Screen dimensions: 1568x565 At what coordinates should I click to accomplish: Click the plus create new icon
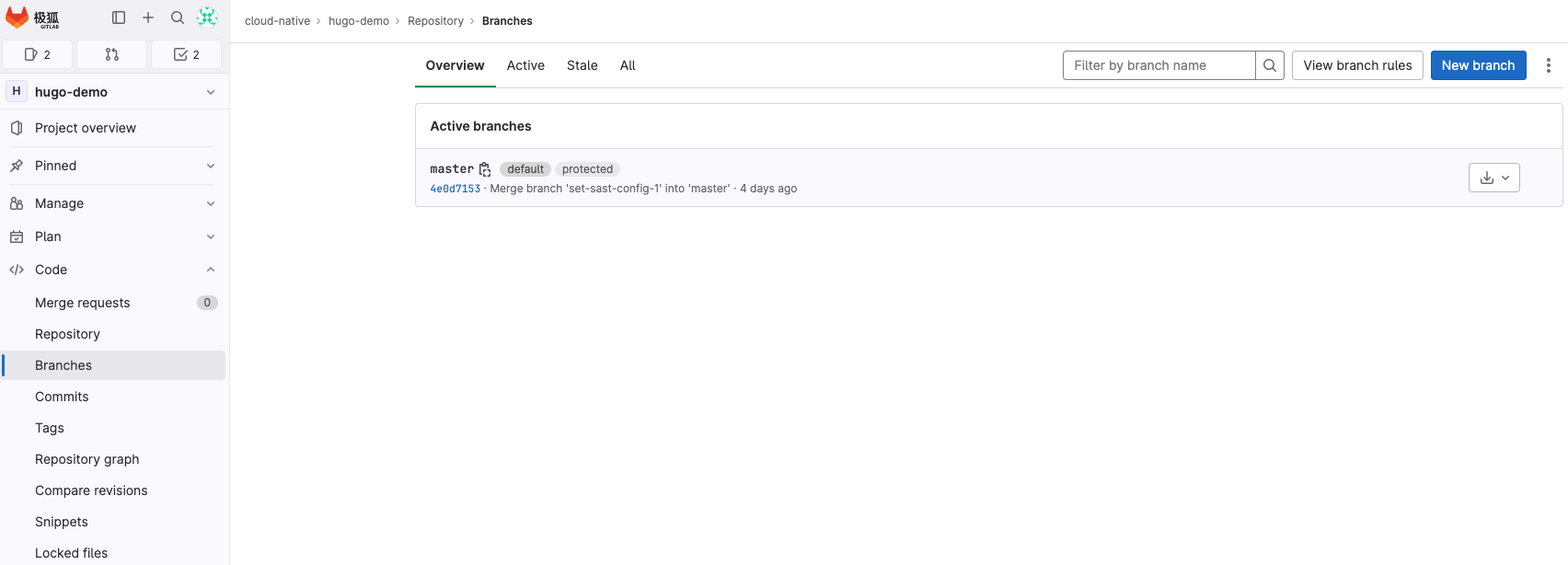pyautogui.click(x=148, y=17)
